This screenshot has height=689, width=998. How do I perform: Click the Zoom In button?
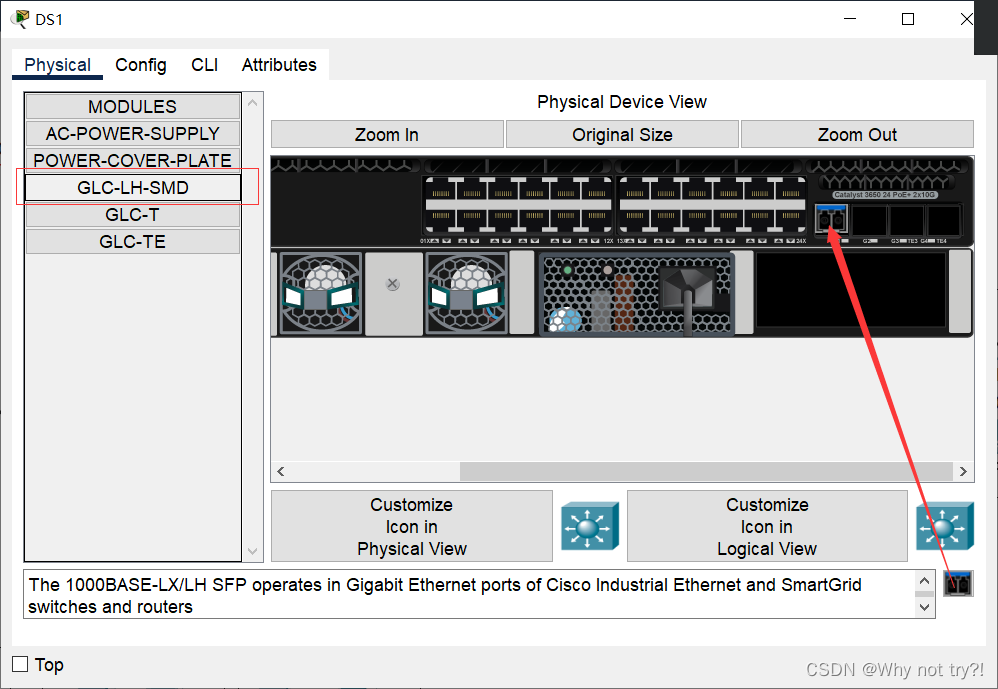(387, 134)
